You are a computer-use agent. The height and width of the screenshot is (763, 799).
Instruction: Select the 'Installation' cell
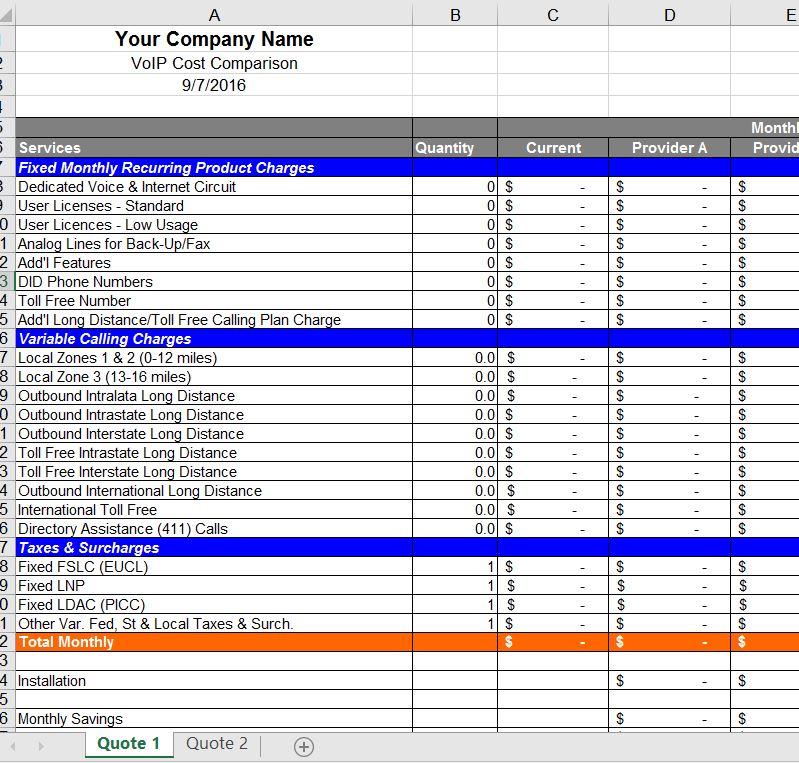pyautogui.click(x=214, y=680)
